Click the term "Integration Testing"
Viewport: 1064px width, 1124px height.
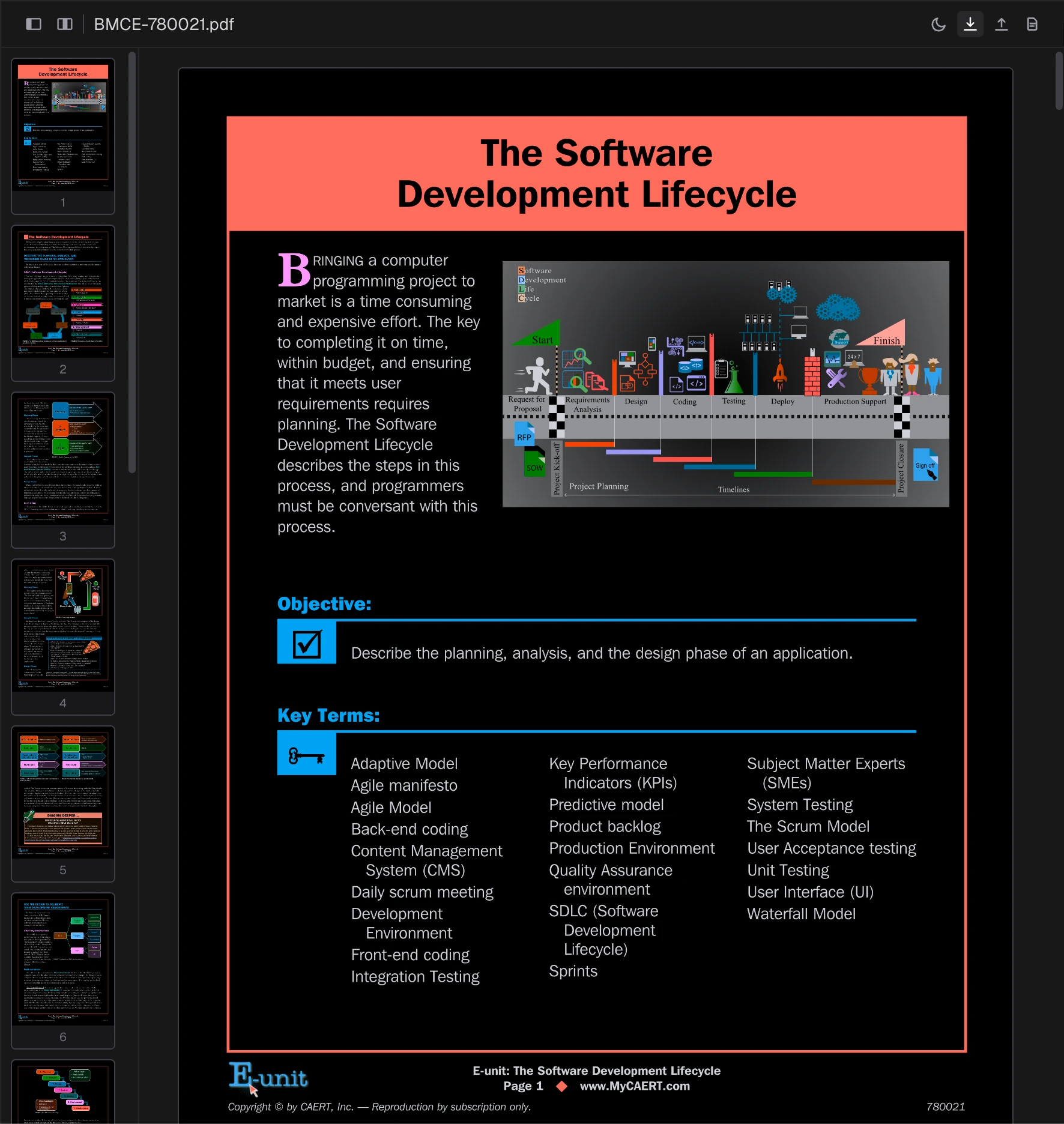pos(416,977)
